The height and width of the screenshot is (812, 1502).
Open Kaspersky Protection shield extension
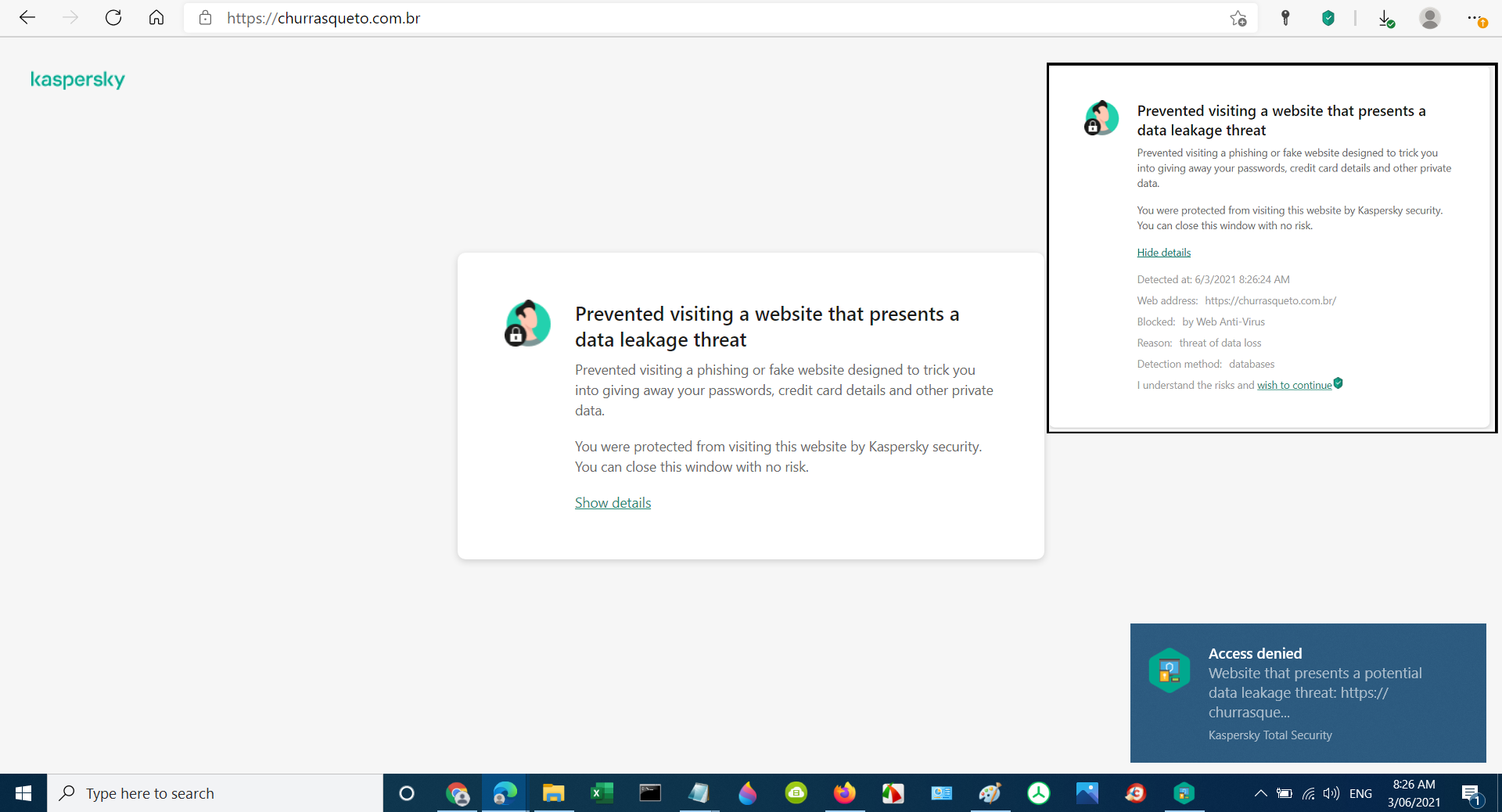[x=1328, y=18]
